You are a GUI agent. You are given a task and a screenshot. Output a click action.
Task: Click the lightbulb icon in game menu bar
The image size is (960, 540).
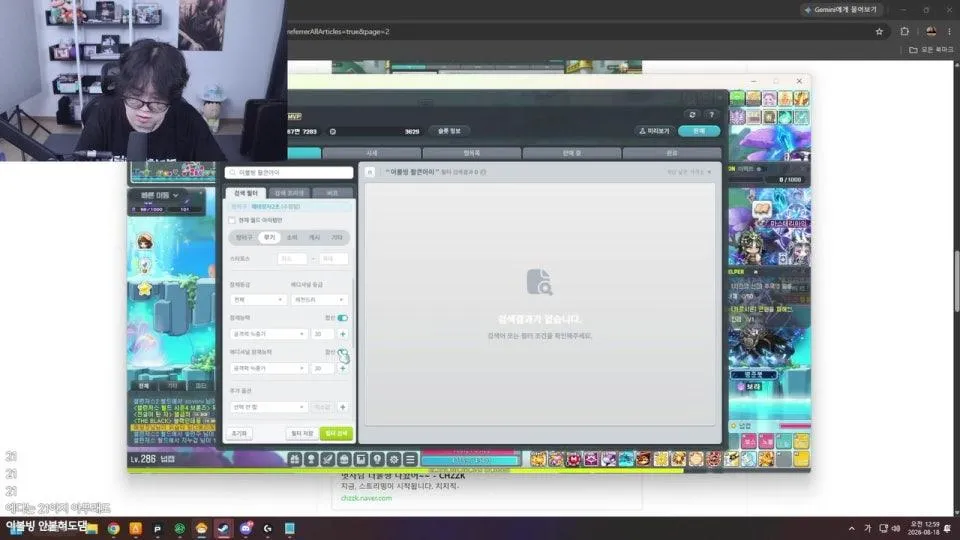[377, 459]
